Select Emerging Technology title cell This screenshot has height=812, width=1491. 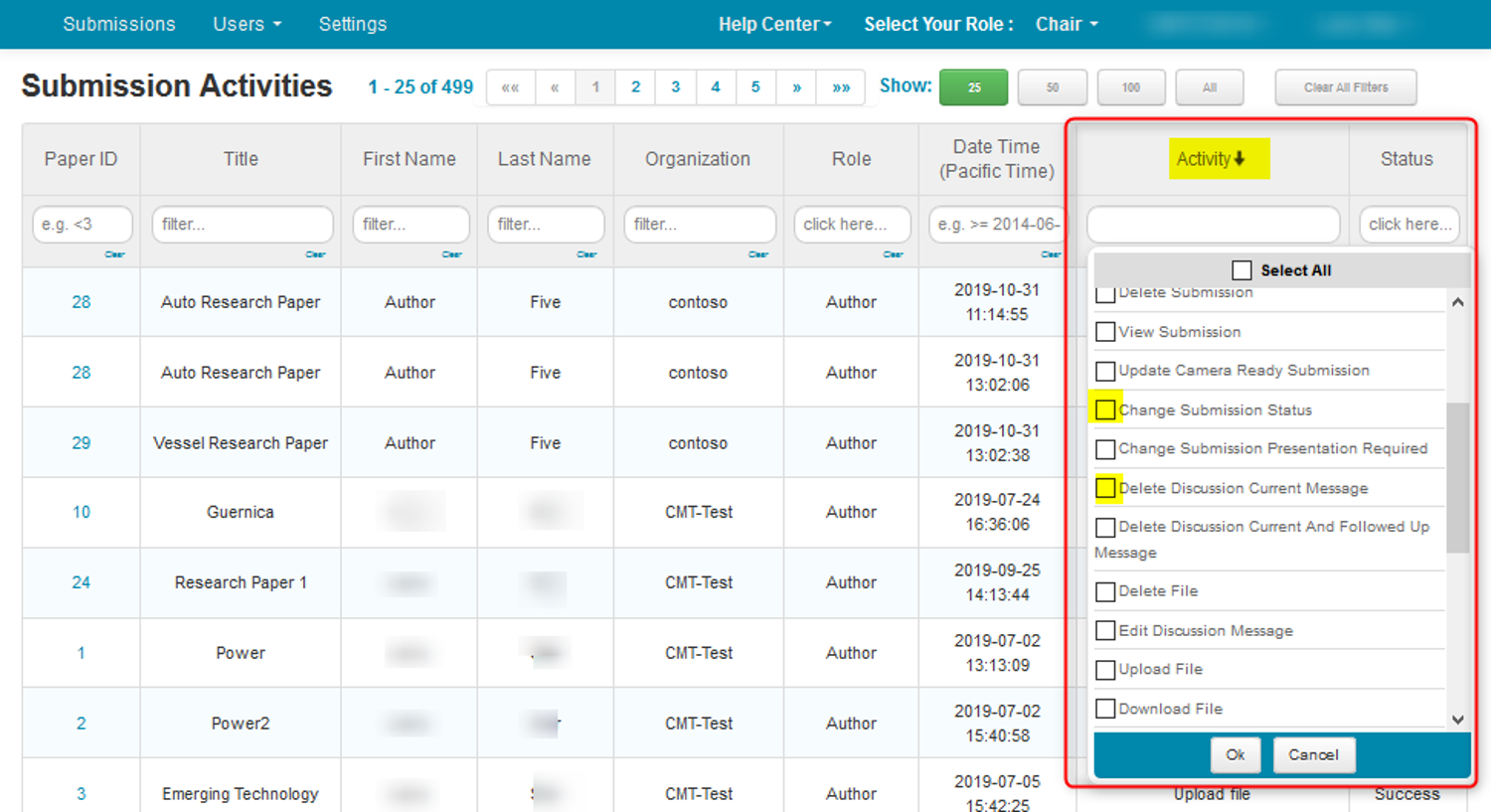point(241,794)
